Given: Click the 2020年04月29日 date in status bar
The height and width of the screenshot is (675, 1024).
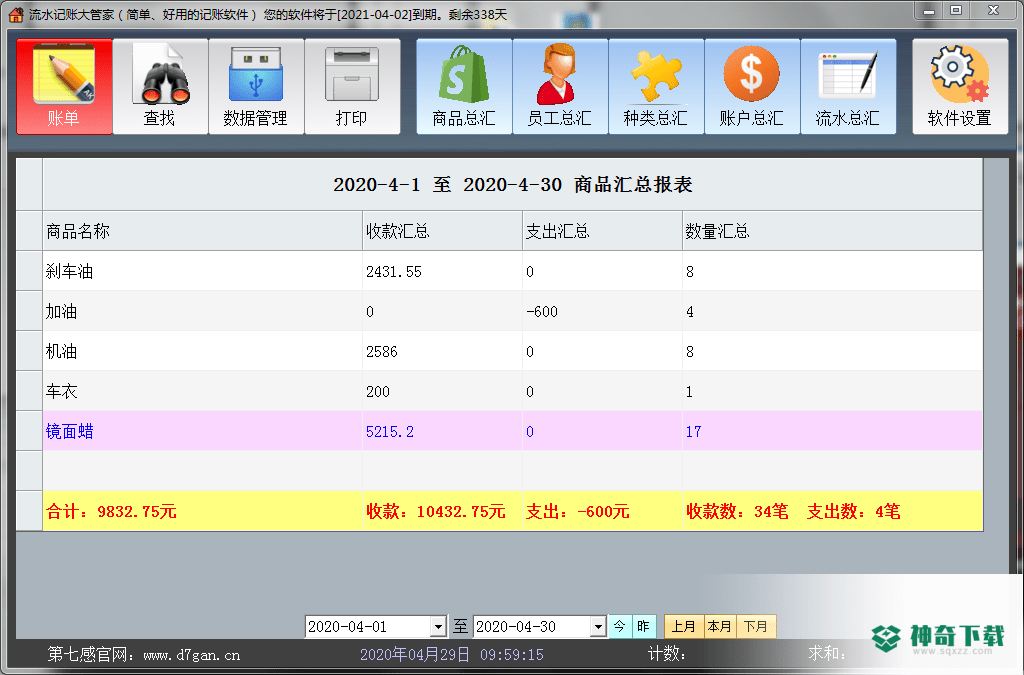Looking at the screenshot, I should [x=415, y=655].
